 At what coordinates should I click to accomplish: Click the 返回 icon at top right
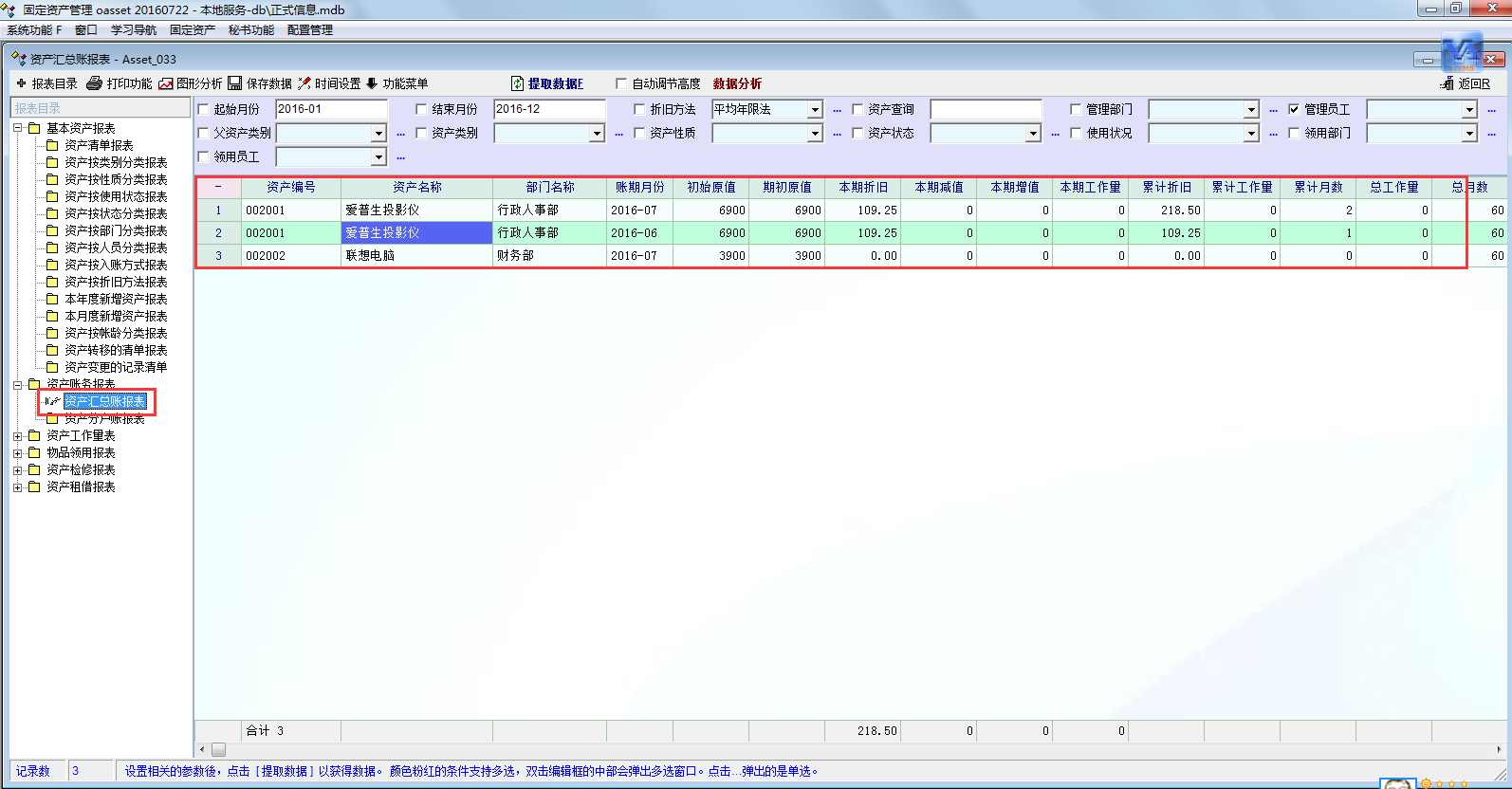(1447, 83)
